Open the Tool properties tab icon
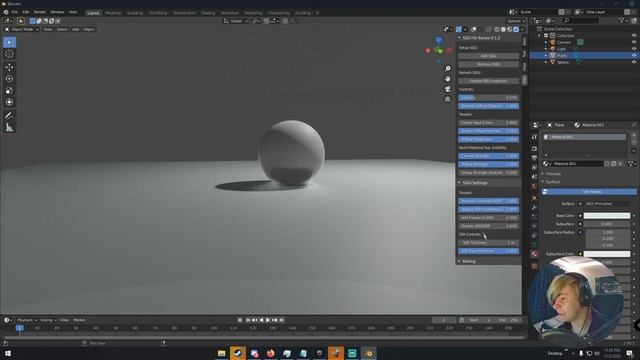 [x=534, y=138]
